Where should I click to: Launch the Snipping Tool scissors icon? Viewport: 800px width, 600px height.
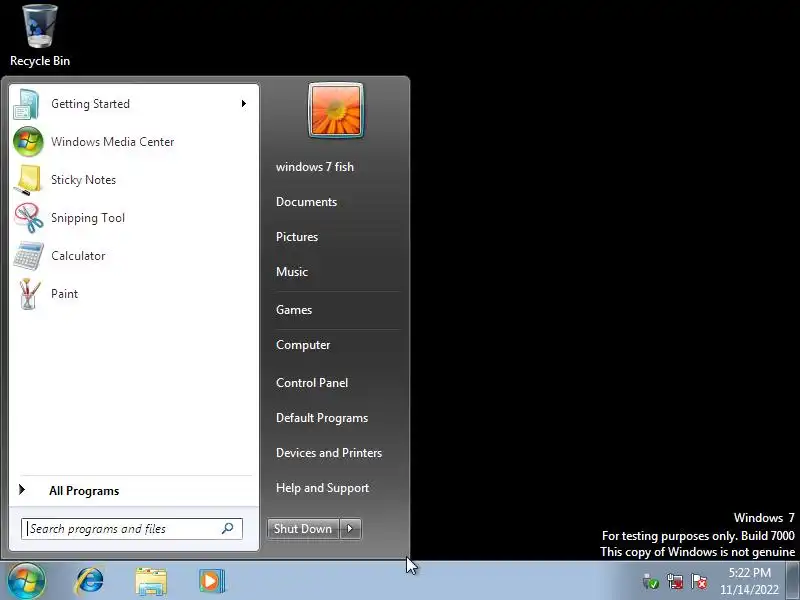coord(29,218)
